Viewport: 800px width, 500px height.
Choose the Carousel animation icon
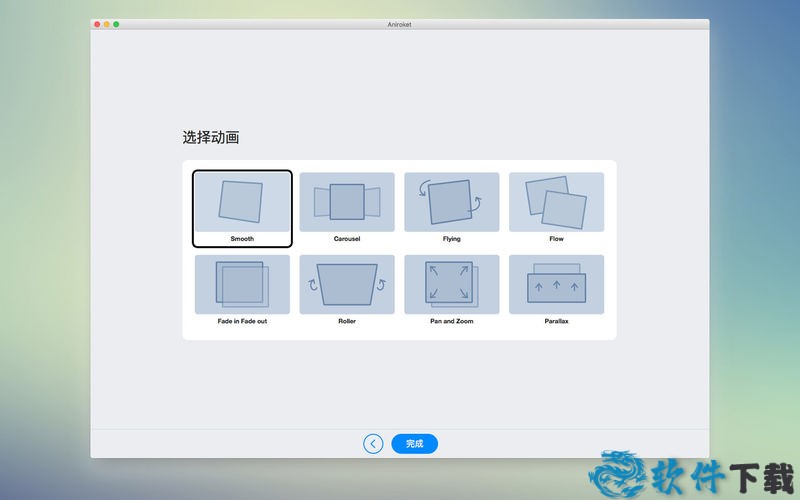click(347, 202)
